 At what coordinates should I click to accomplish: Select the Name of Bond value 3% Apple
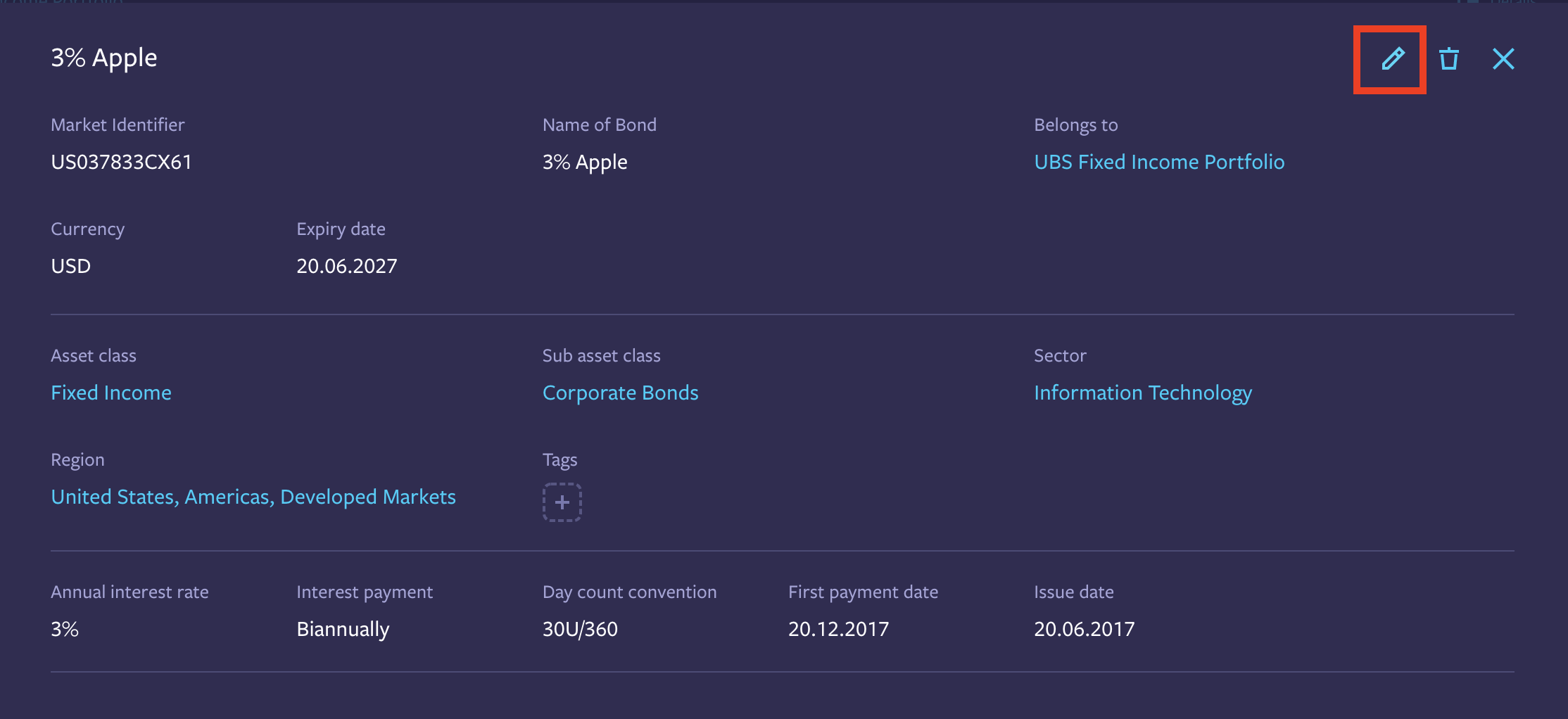point(585,162)
